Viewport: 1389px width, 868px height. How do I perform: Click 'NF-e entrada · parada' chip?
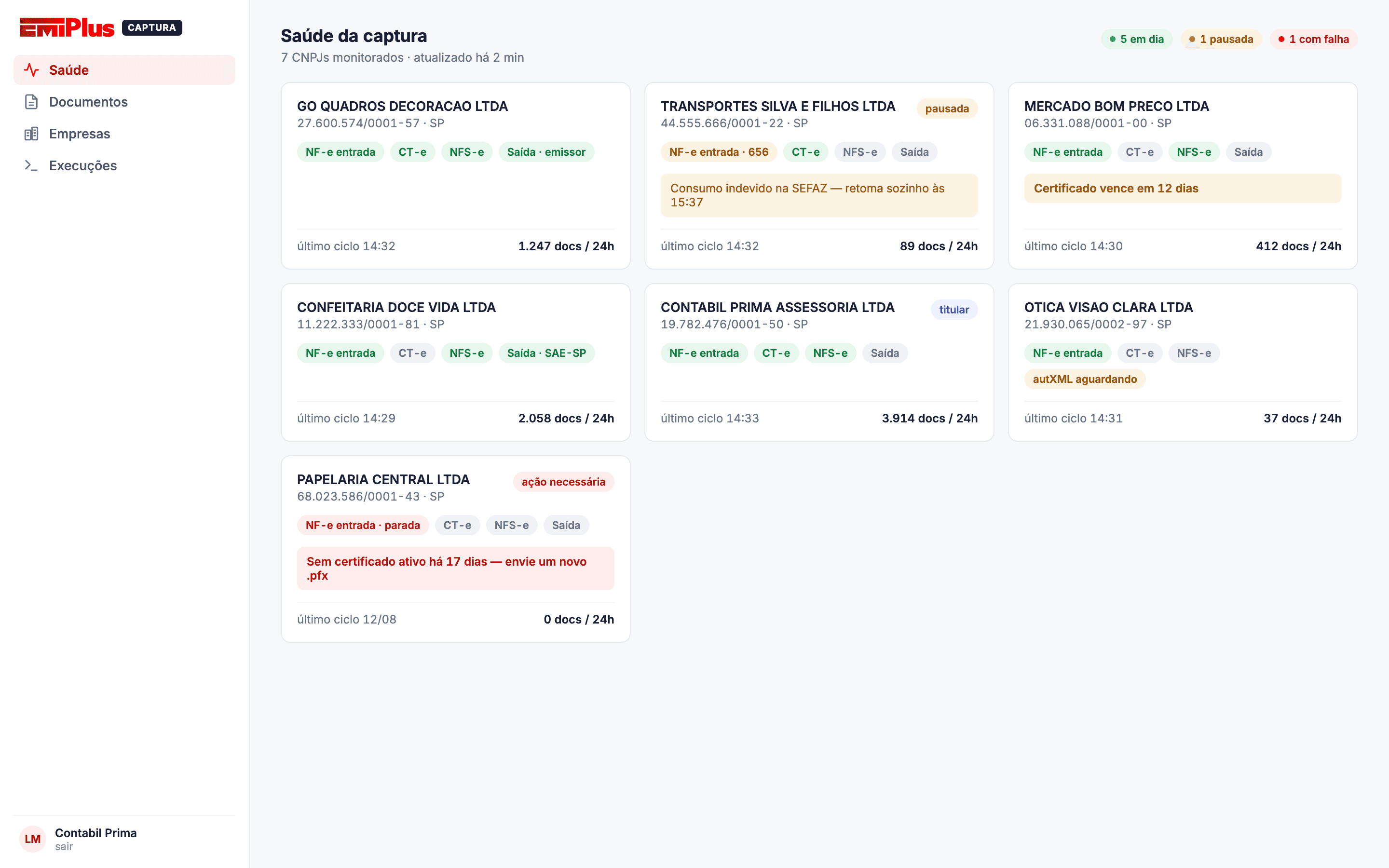pyautogui.click(x=363, y=525)
